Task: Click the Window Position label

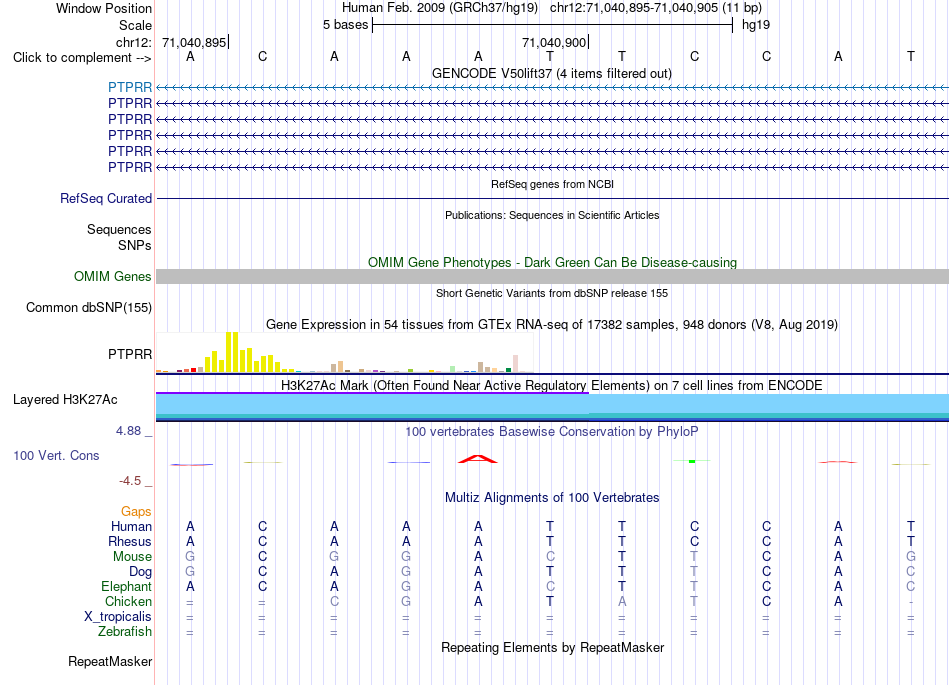Action: point(104,8)
